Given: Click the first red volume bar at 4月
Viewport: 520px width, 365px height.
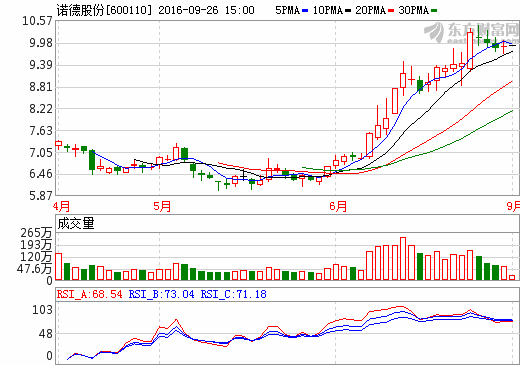Looking at the screenshot, I should [58, 267].
